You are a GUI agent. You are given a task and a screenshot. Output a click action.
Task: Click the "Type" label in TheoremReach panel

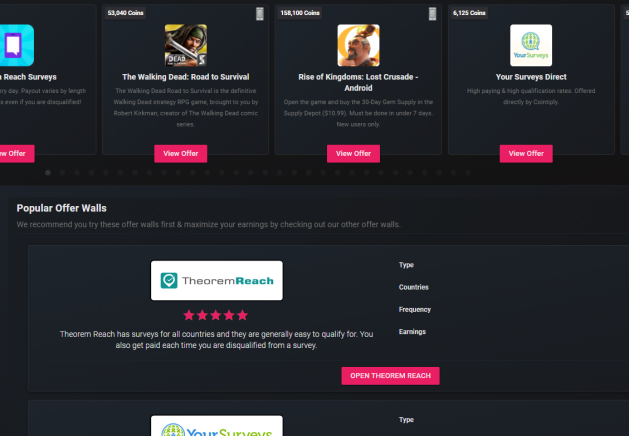click(406, 265)
